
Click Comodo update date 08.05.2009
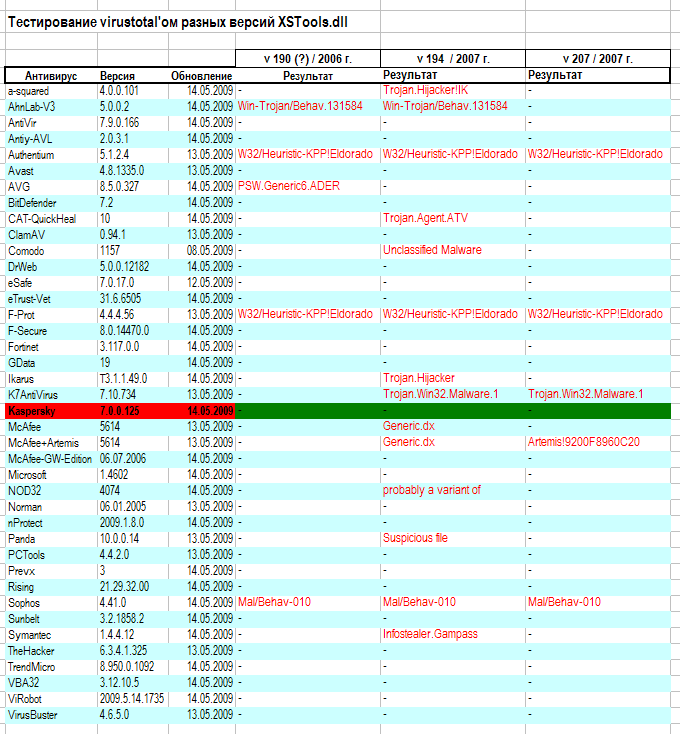[x=202, y=250]
